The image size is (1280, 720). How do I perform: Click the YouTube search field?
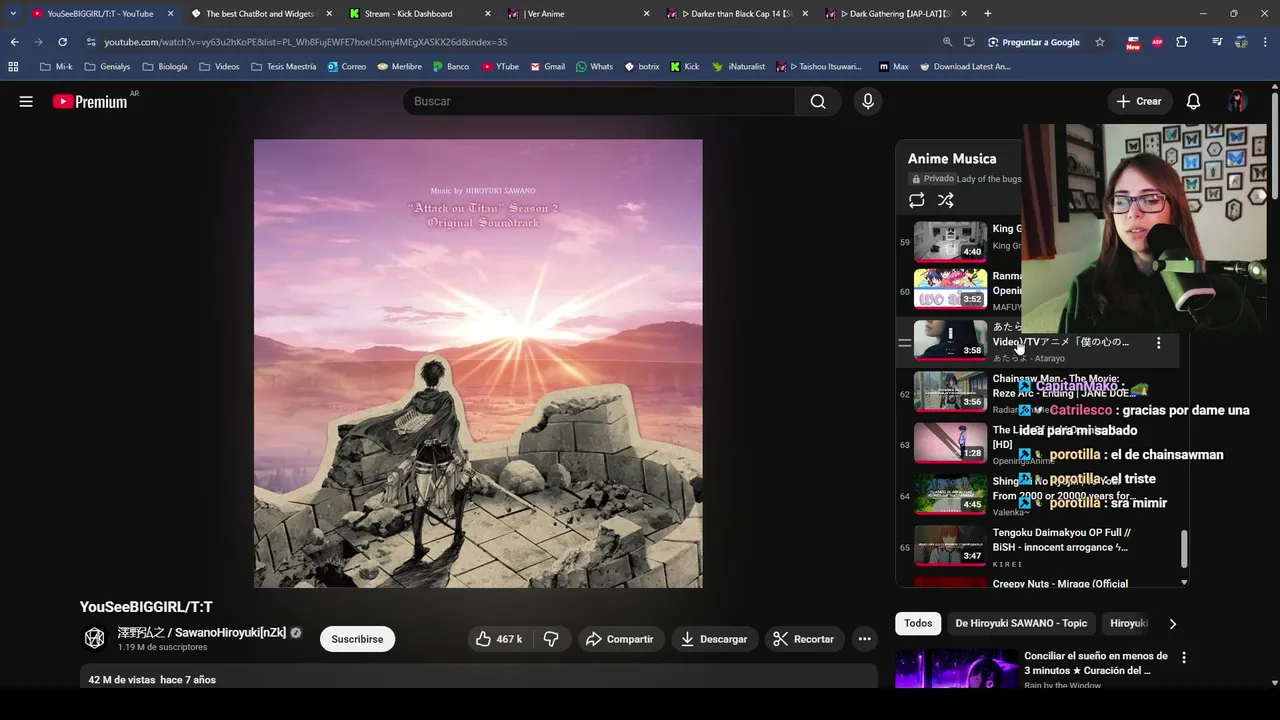pyautogui.click(x=600, y=101)
